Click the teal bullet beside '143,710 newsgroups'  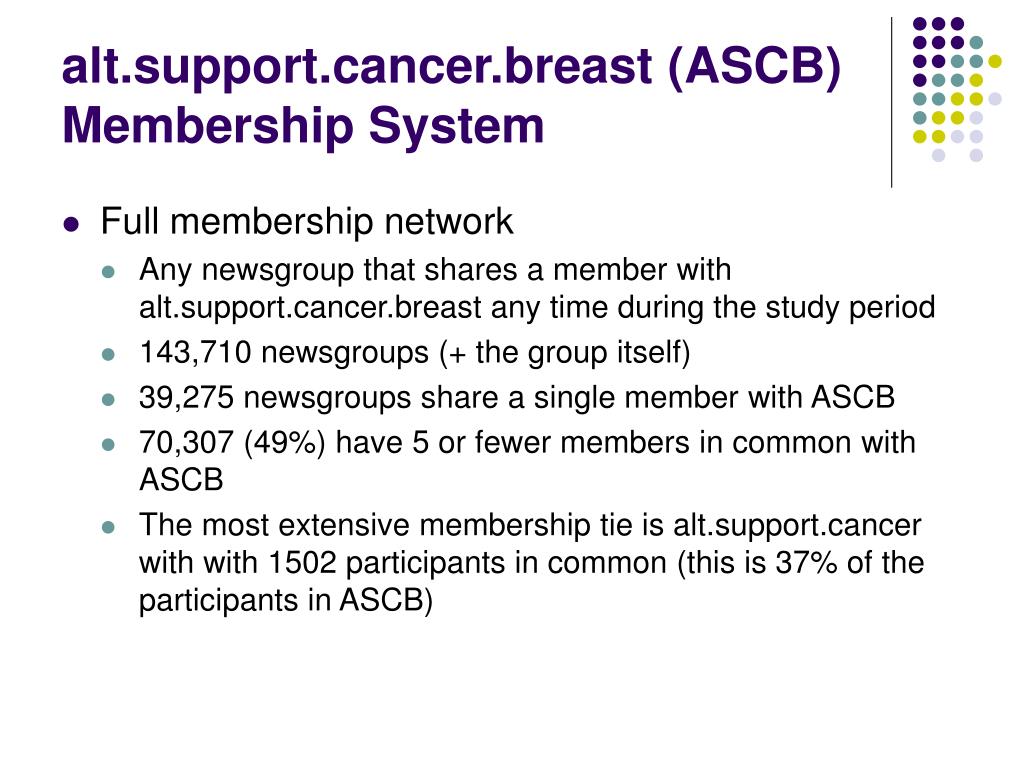pyautogui.click(x=108, y=355)
